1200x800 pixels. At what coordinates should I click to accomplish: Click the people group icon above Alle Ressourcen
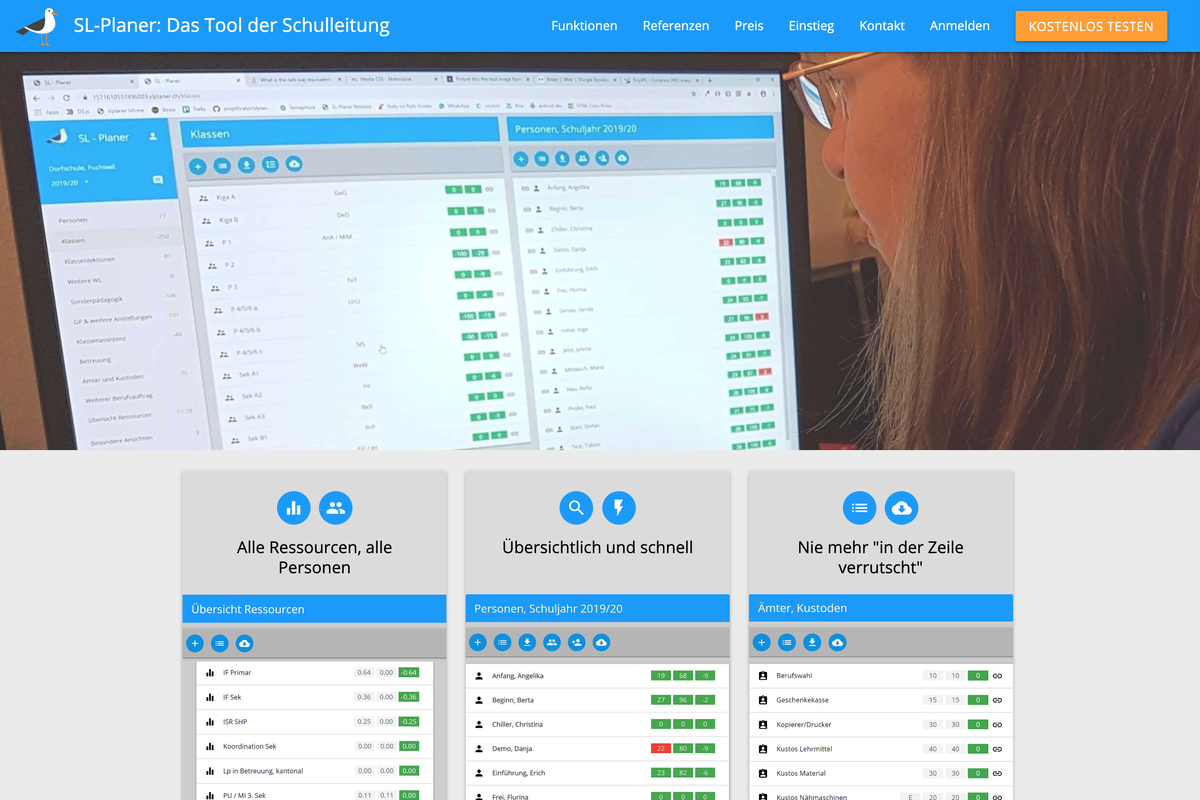tap(336, 508)
